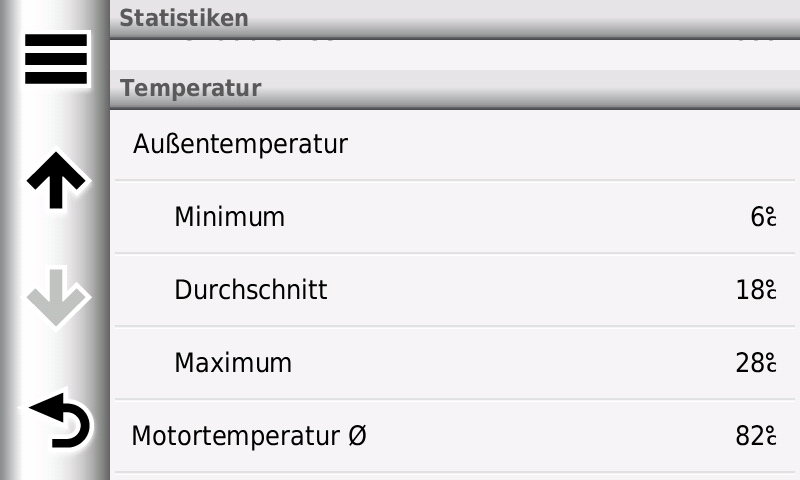Tap the cut-off value above Temperatur header
This screenshot has width=800, height=480.
coord(755,43)
